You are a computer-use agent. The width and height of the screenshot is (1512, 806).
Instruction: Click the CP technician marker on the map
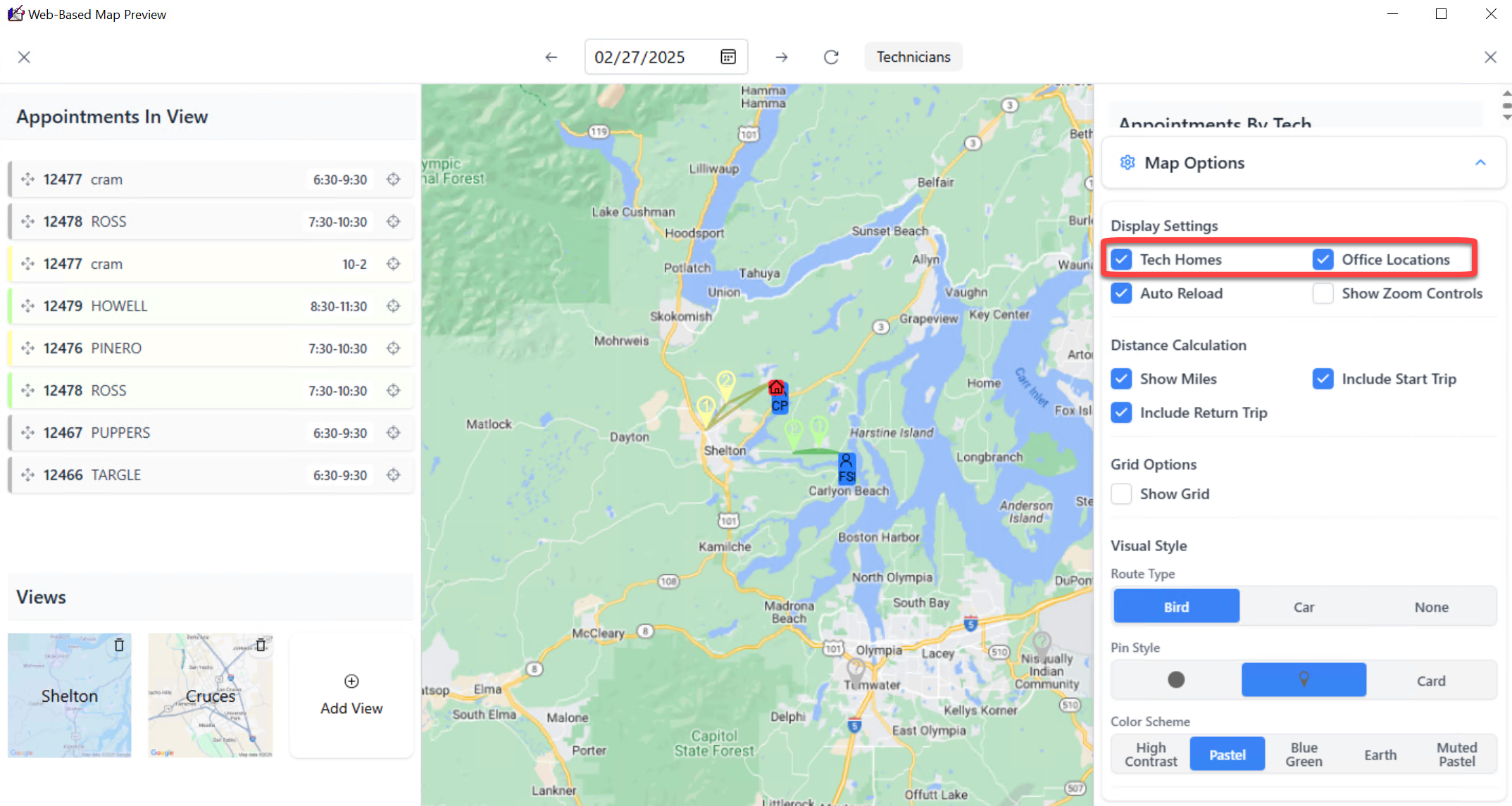point(780,405)
